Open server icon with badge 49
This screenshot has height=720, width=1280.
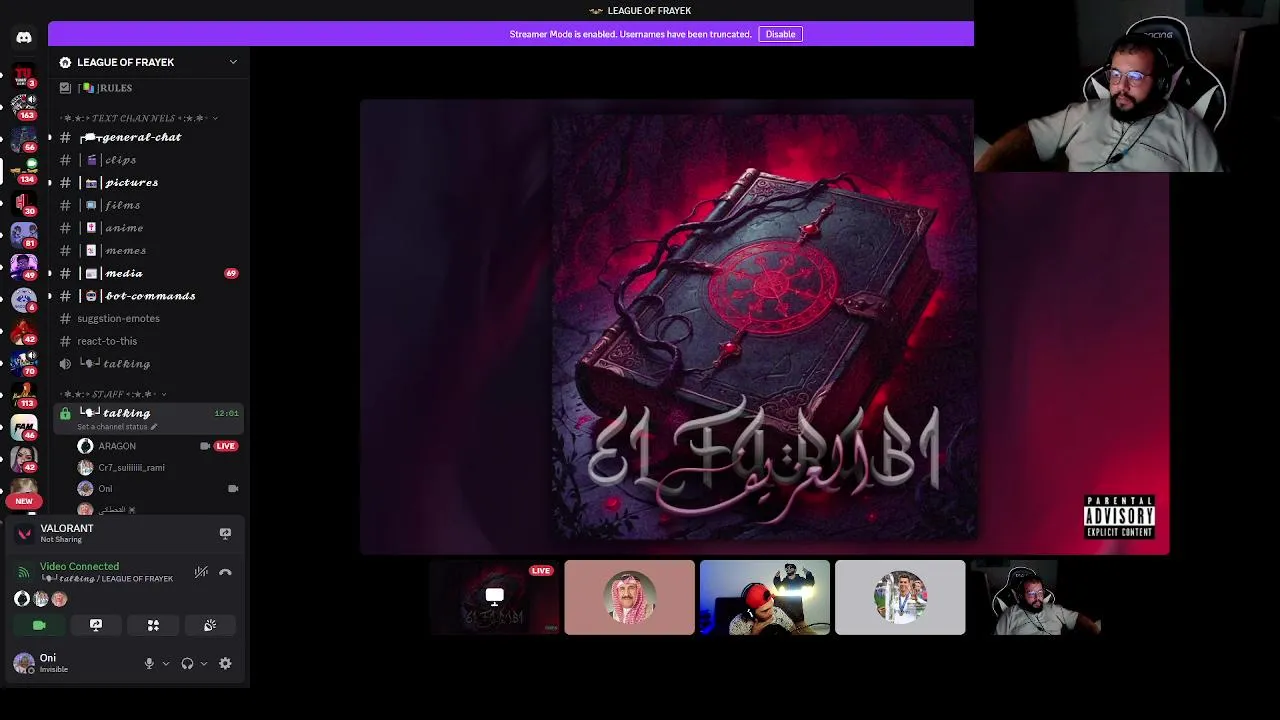[x=24, y=266]
